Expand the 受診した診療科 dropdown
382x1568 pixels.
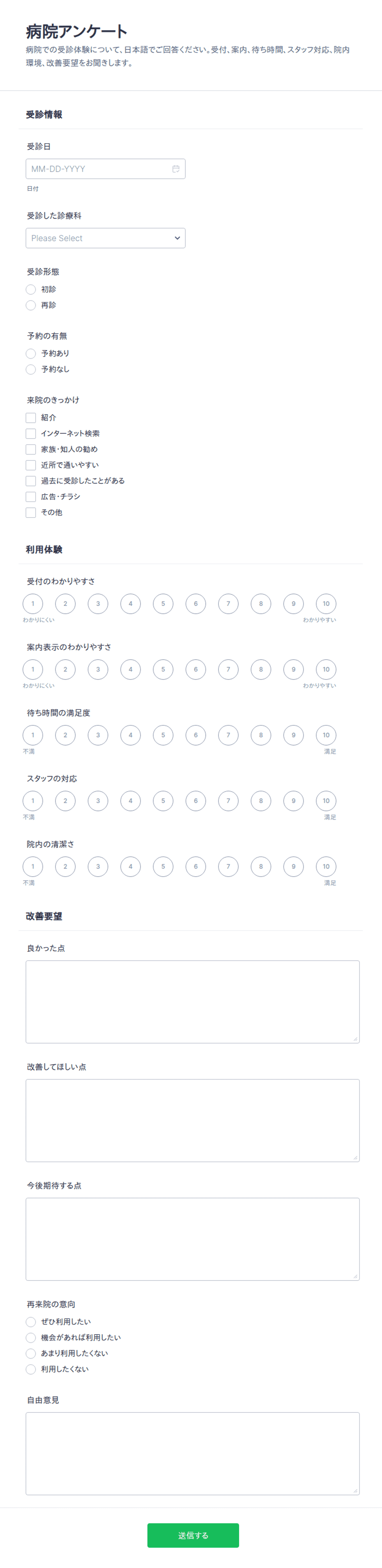pos(105,238)
